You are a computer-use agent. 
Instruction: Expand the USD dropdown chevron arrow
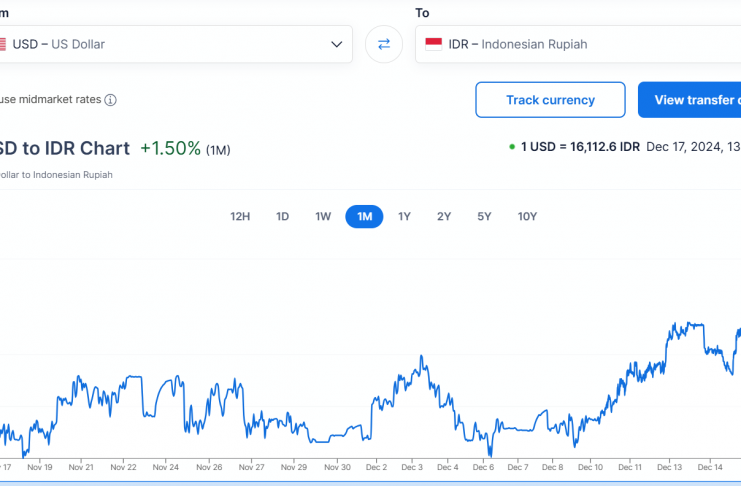336,44
